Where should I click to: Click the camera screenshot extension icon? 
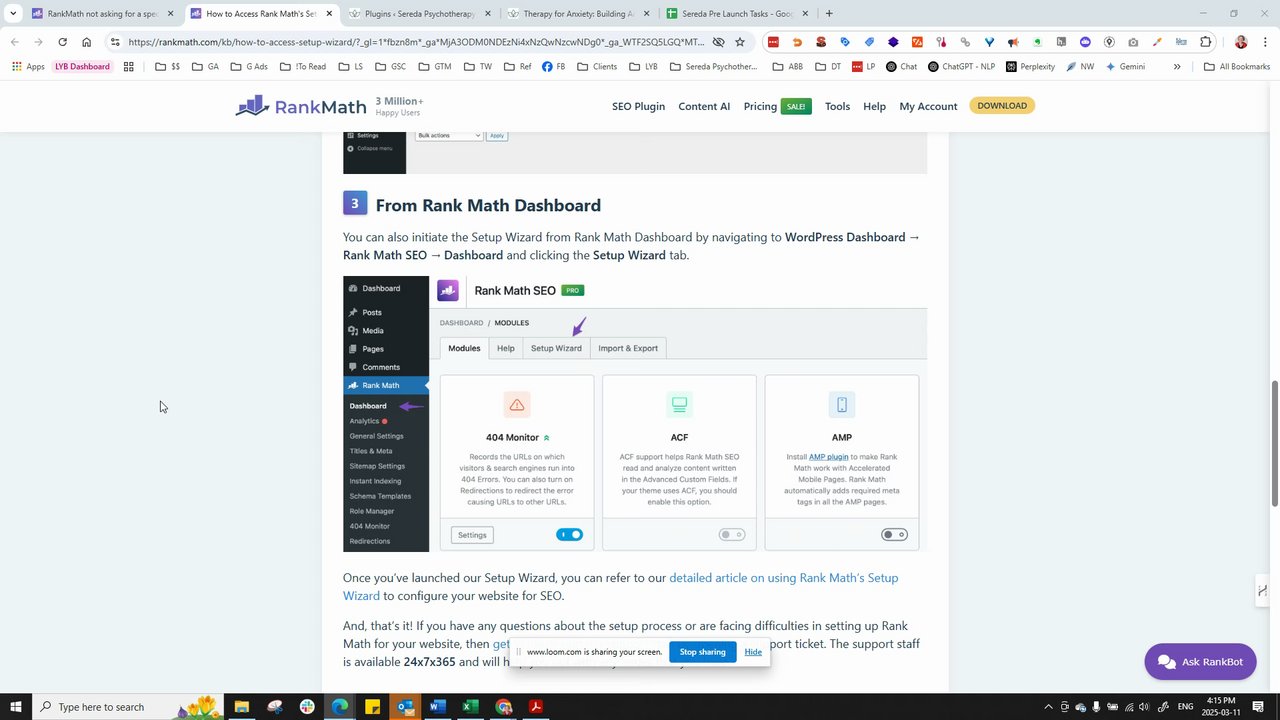click(x=1133, y=42)
